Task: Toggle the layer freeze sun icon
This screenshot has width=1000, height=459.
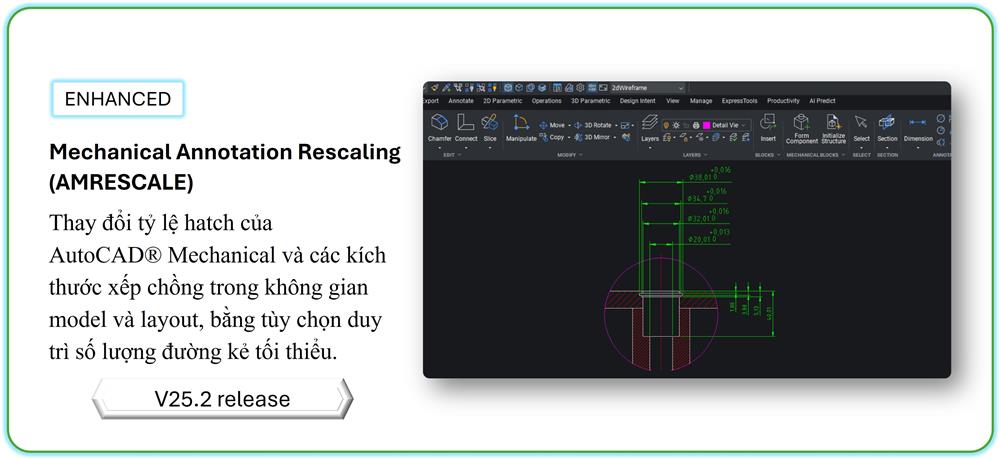Action: 675,126
